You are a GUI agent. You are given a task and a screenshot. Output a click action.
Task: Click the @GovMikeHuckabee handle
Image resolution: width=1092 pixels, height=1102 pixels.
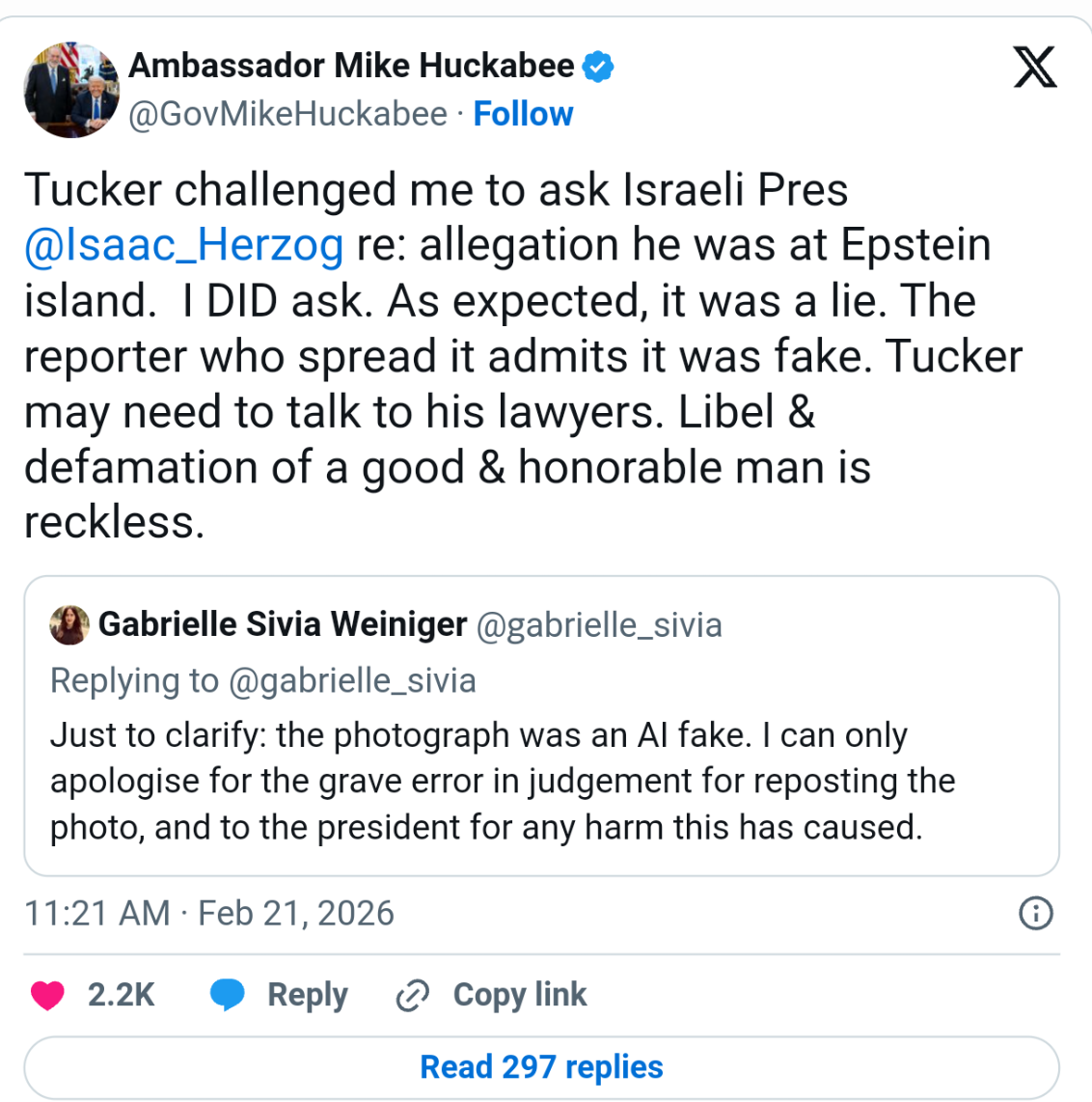(x=287, y=114)
